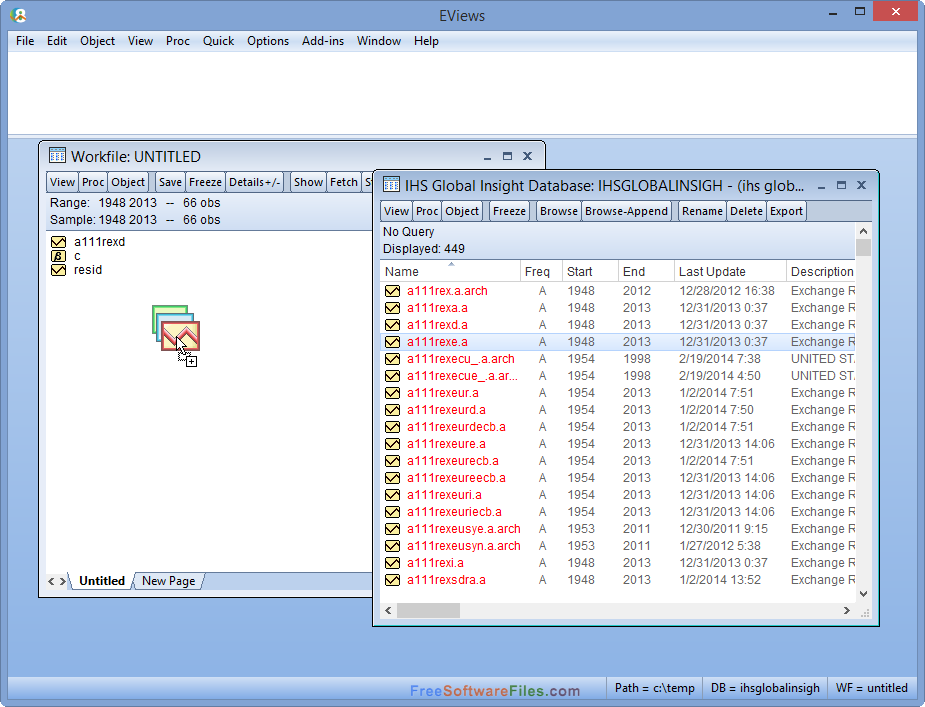Click series icon for a111rexe.a

392,342
